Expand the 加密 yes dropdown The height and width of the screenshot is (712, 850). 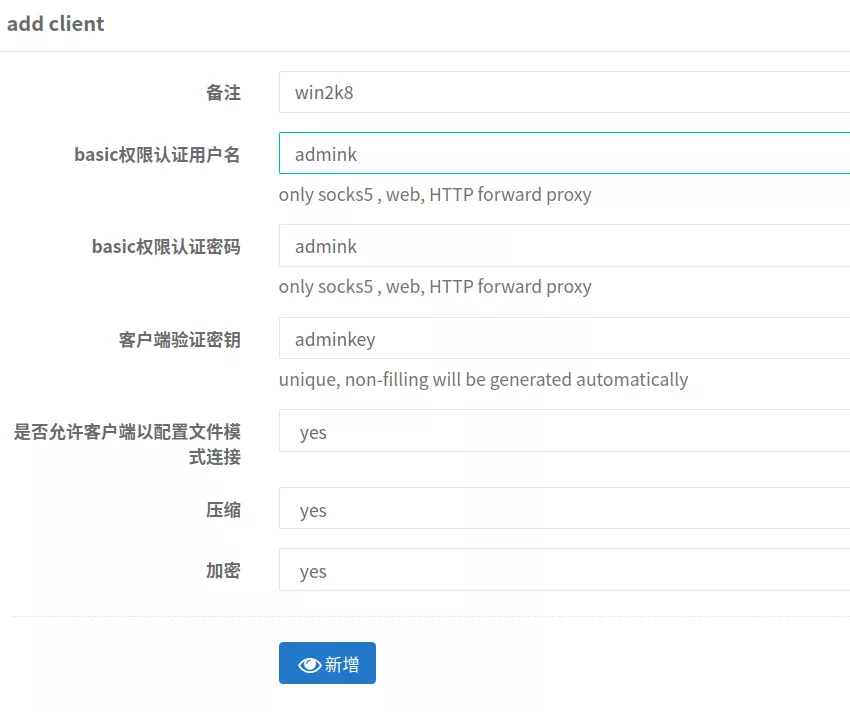564,570
